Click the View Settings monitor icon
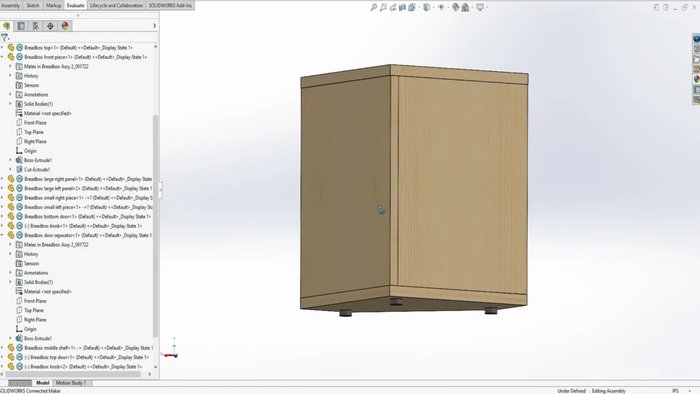700x394 pixels. coord(480,7)
